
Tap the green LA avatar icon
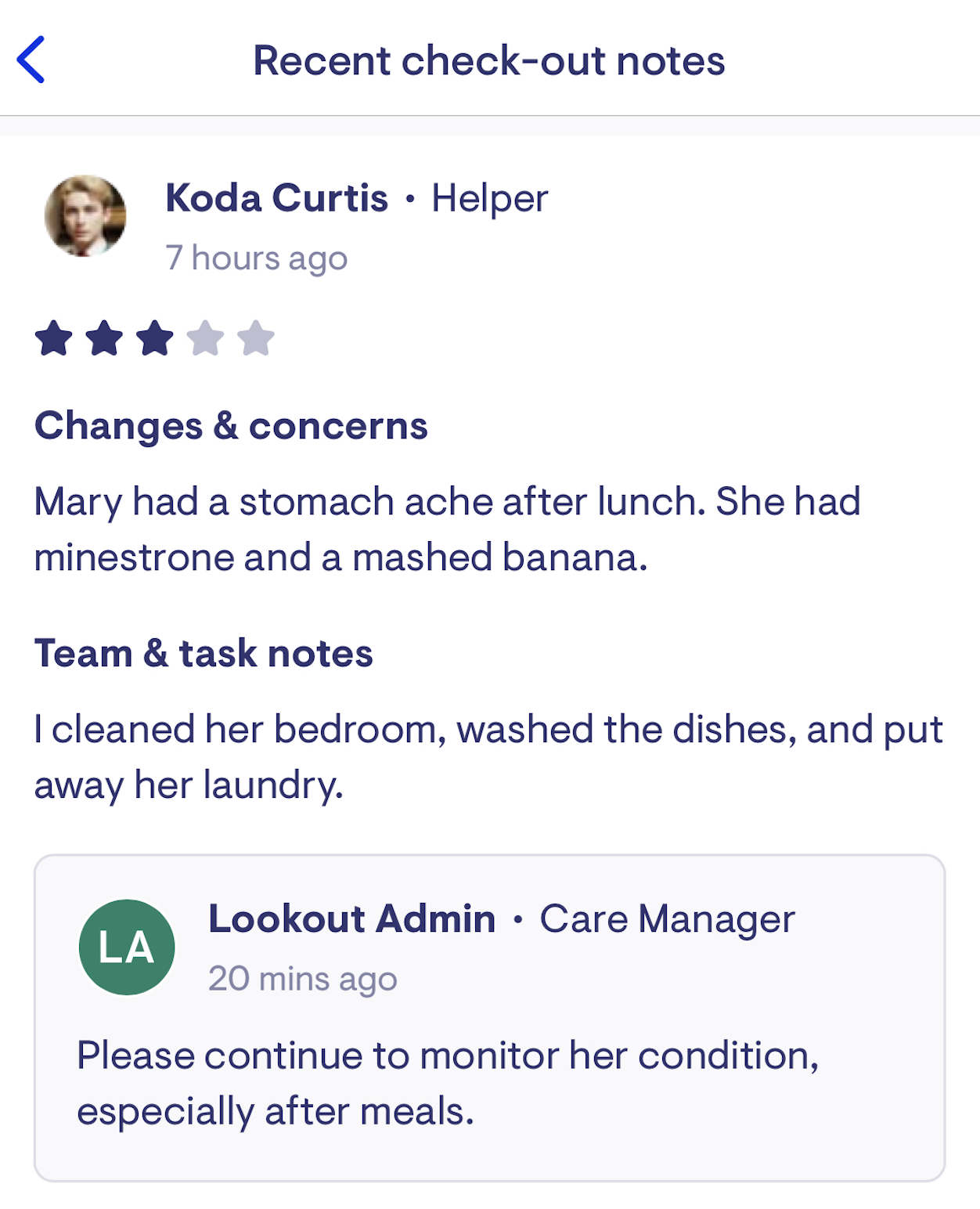pos(127,947)
